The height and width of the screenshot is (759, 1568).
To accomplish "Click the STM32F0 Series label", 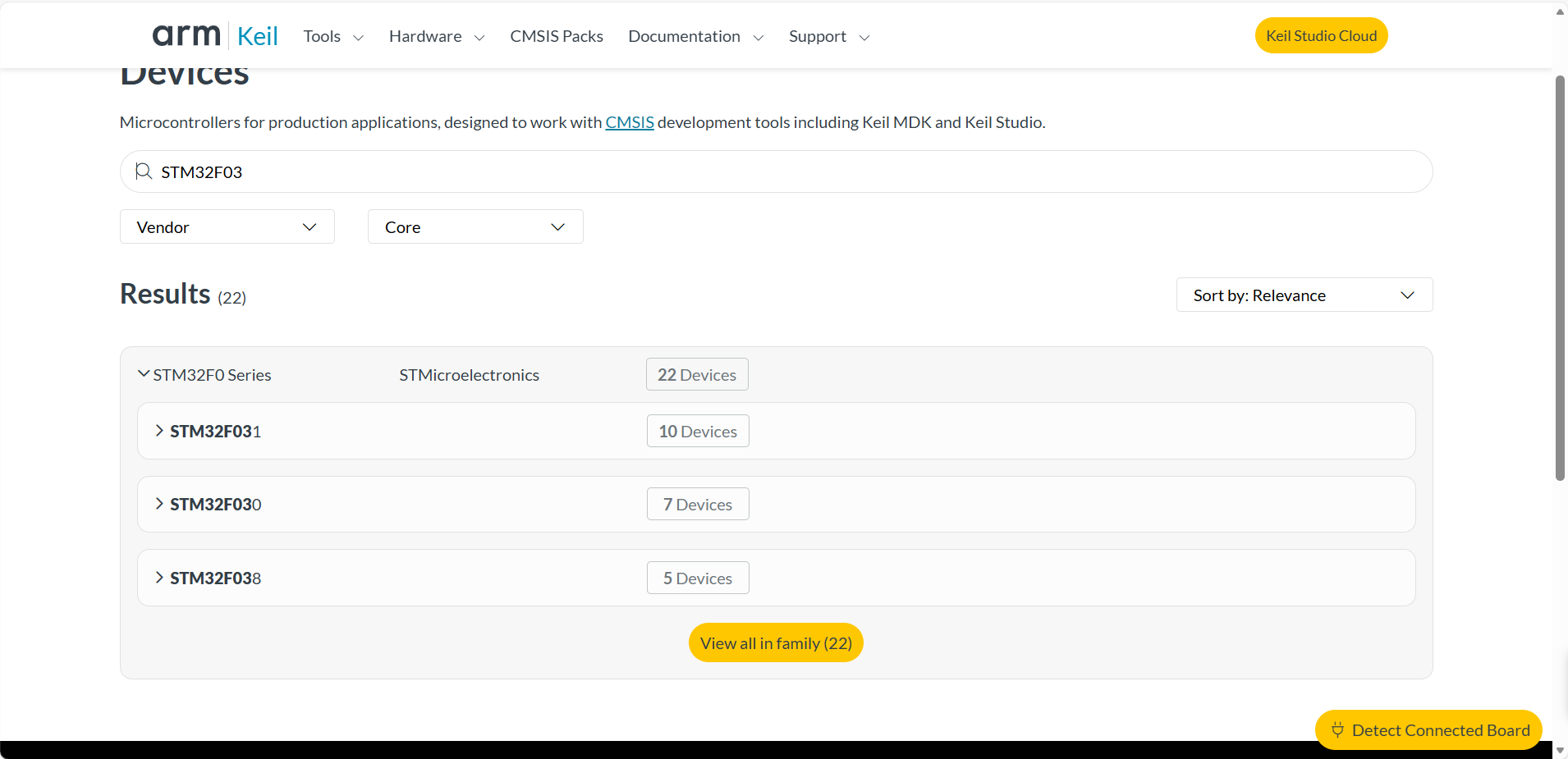I will 212,375.
